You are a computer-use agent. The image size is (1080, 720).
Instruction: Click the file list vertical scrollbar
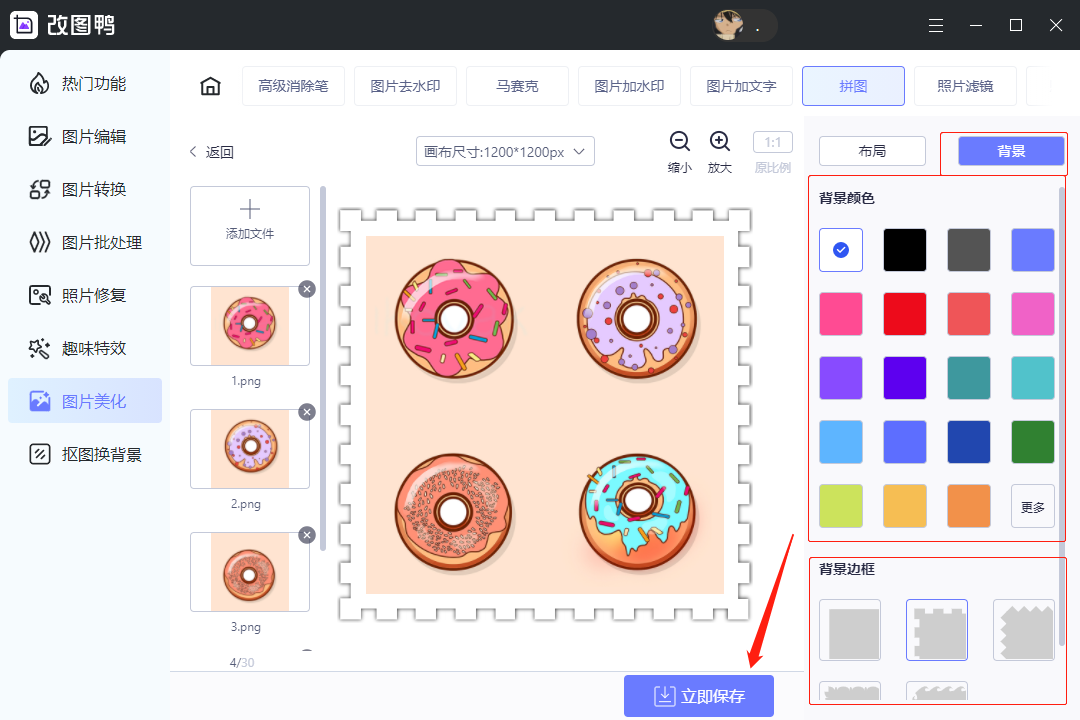click(x=322, y=368)
